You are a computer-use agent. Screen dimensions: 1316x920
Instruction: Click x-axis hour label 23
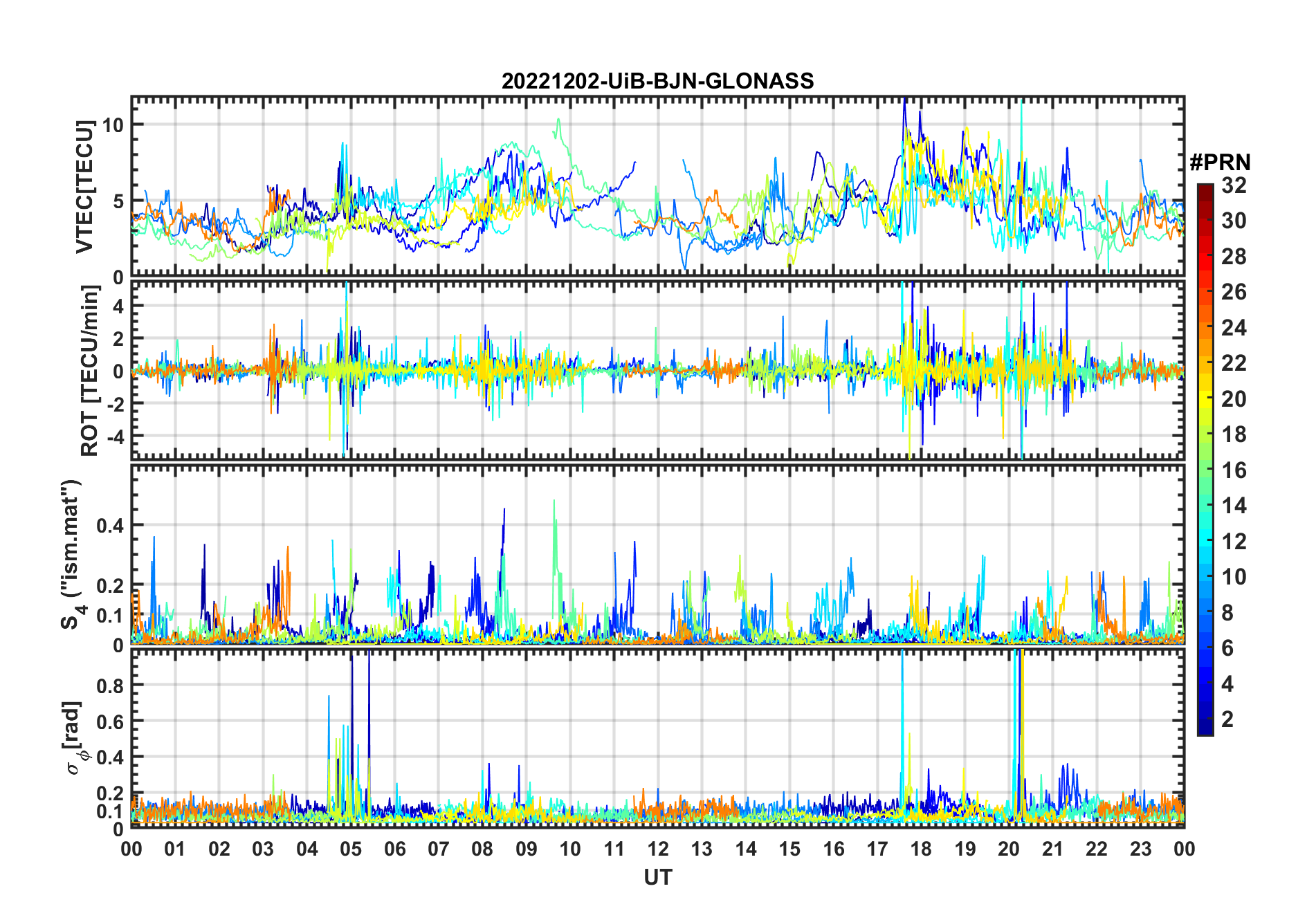pyautogui.click(x=1141, y=849)
